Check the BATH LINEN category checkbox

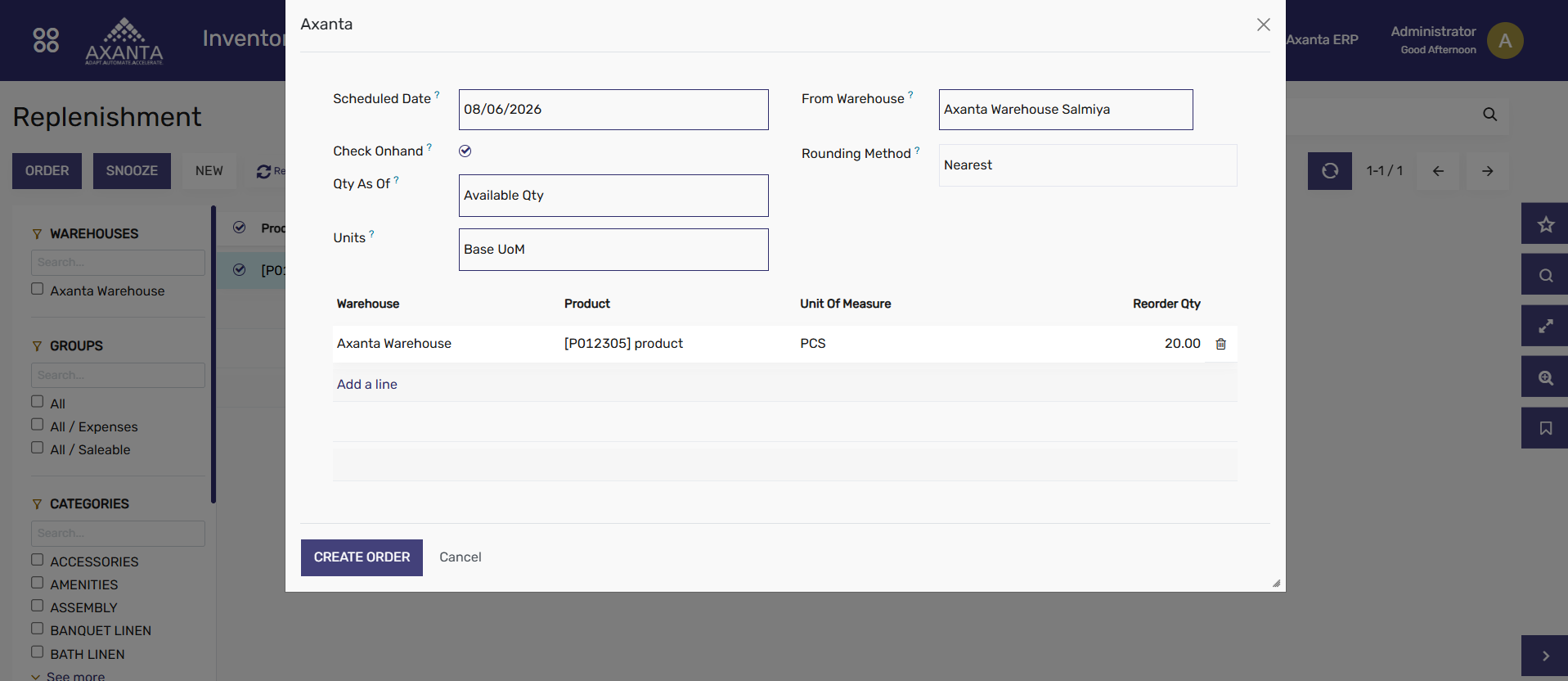(37, 652)
